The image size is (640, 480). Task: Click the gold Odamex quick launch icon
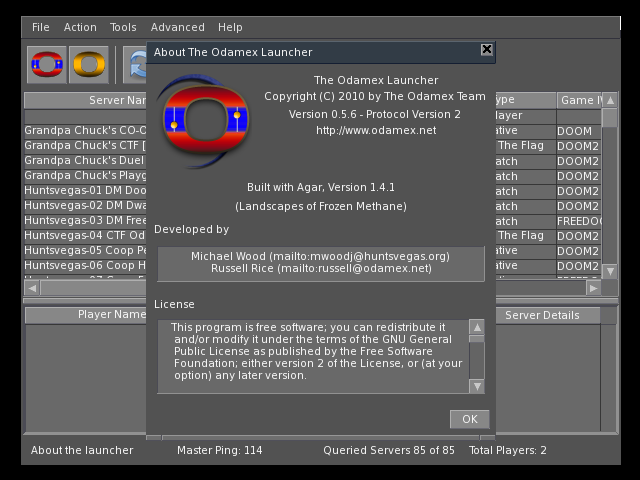90,64
